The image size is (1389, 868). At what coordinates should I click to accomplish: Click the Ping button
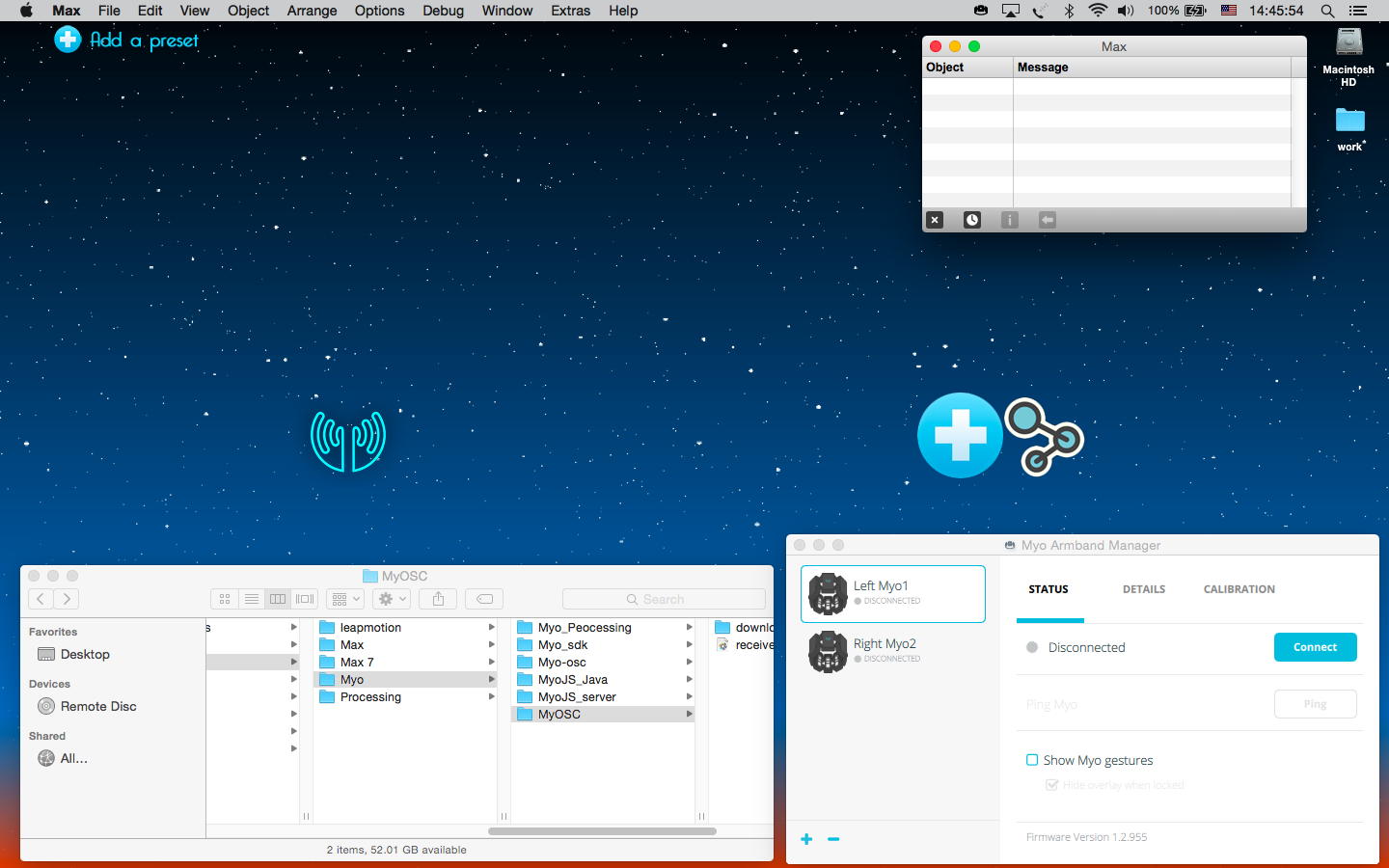coord(1315,704)
